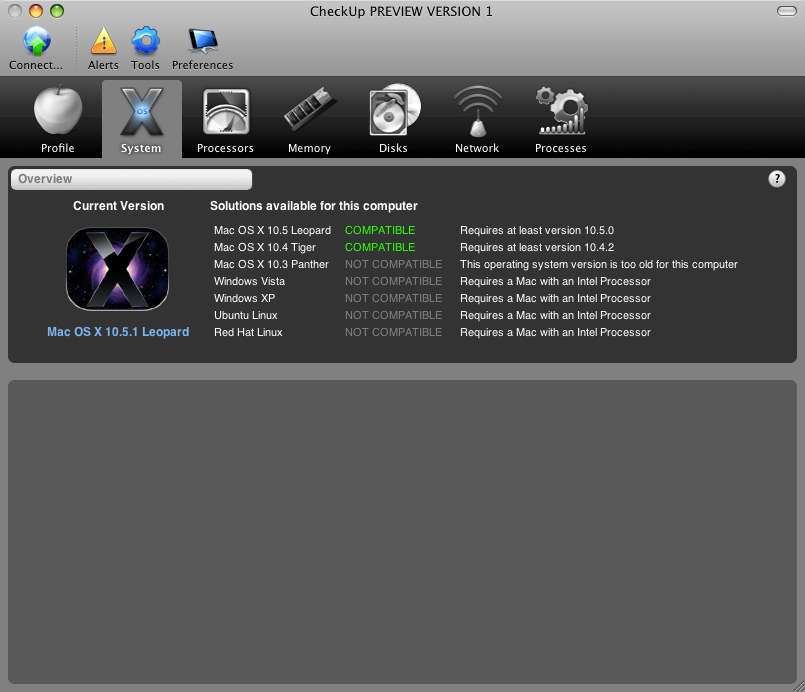
Task: Click the Connect globe icon
Action: 36,42
